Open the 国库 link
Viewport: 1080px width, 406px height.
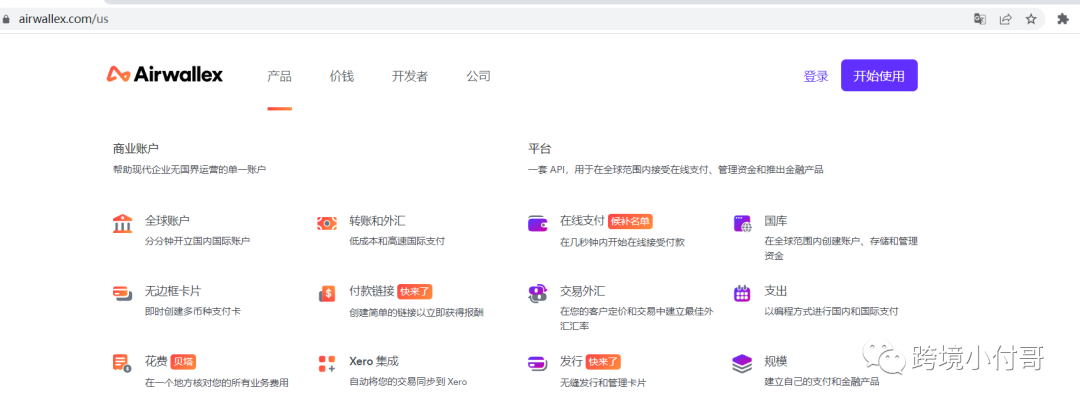coord(776,221)
